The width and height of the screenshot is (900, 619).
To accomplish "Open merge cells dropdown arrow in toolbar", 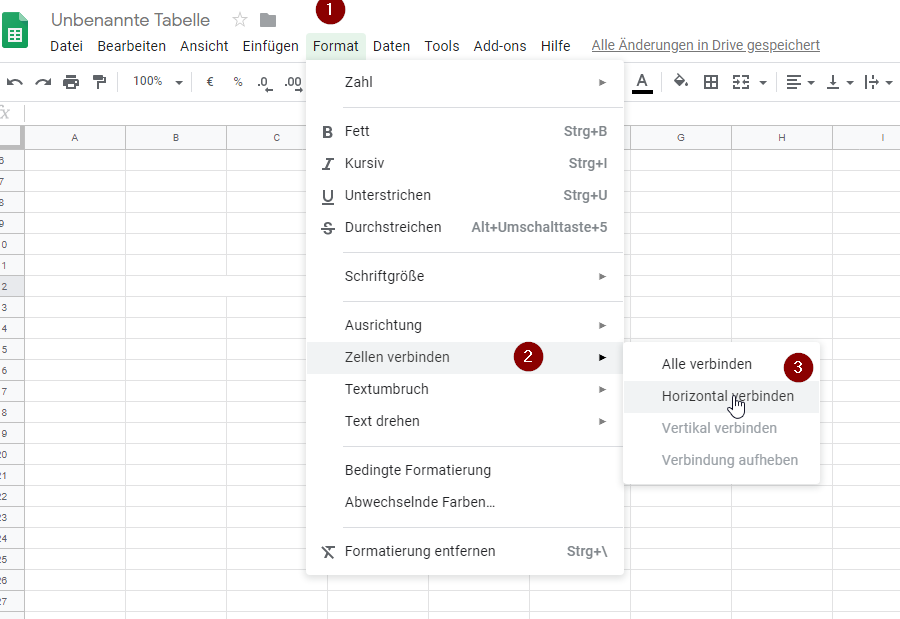I will (x=763, y=83).
